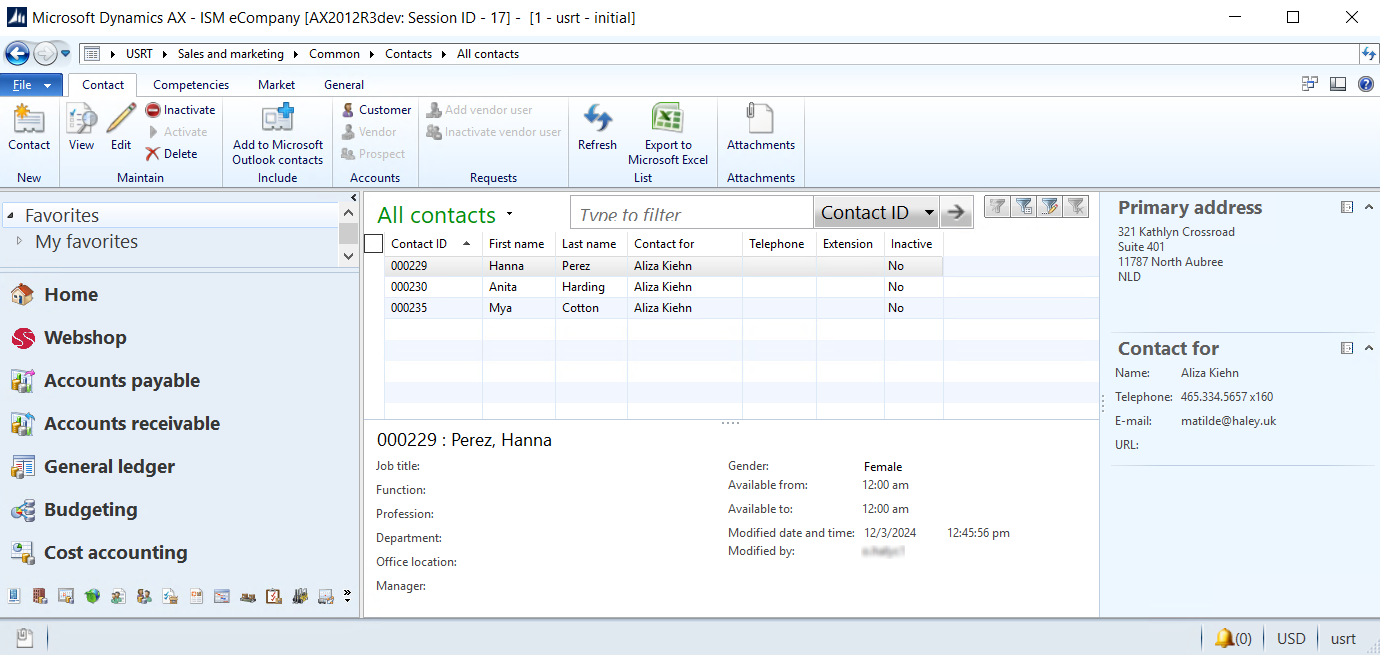The width and height of the screenshot is (1380, 655).
Task: Sort by the Last name column header
Action: (x=591, y=243)
